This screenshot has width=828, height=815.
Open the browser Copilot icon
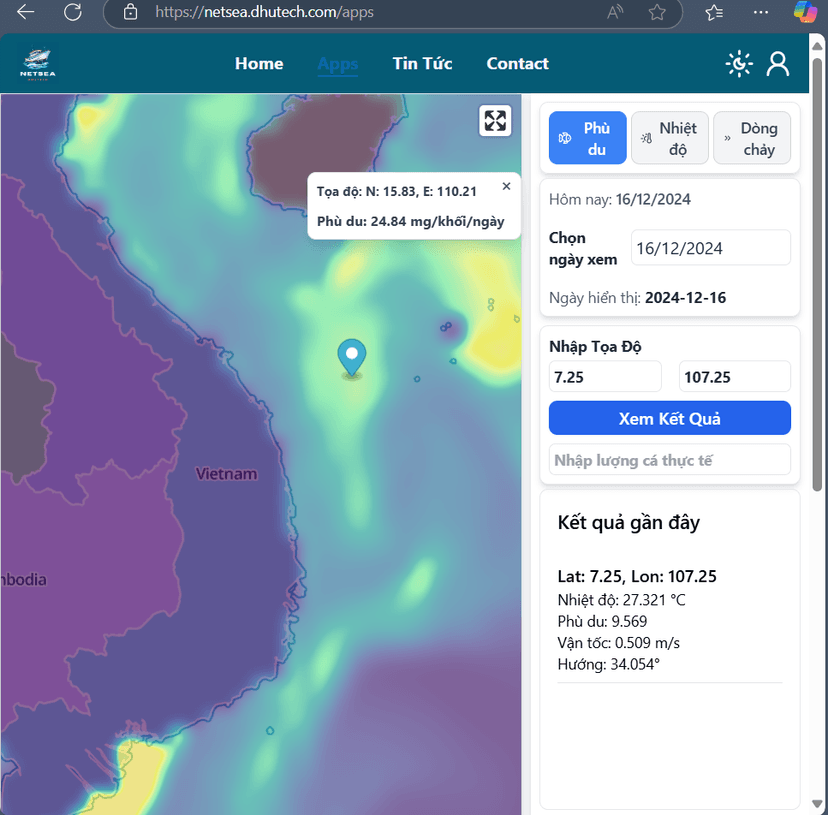tap(805, 12)
